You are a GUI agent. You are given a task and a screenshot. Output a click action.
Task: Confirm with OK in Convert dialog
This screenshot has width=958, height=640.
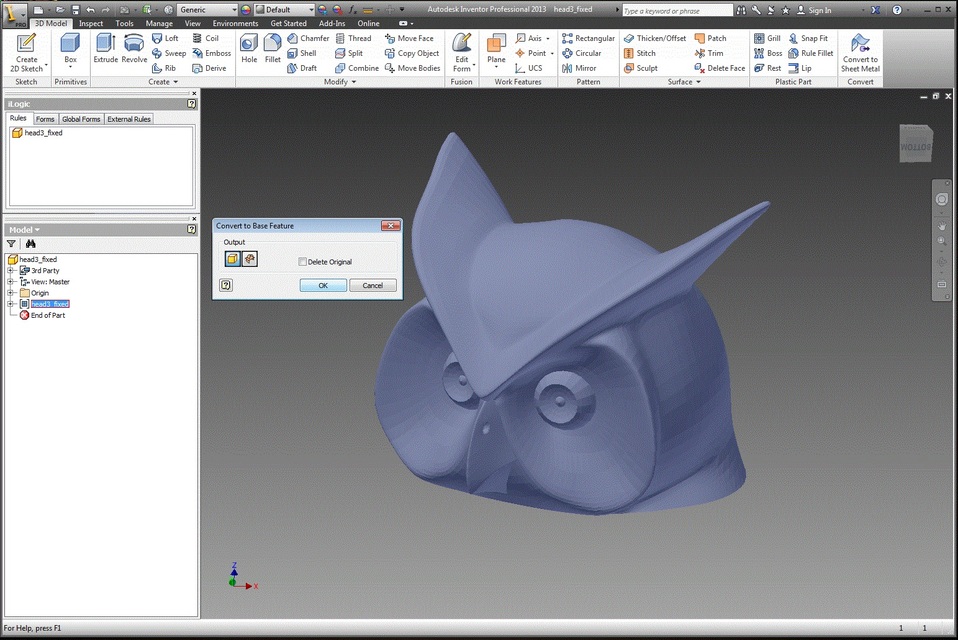[323, 285]
